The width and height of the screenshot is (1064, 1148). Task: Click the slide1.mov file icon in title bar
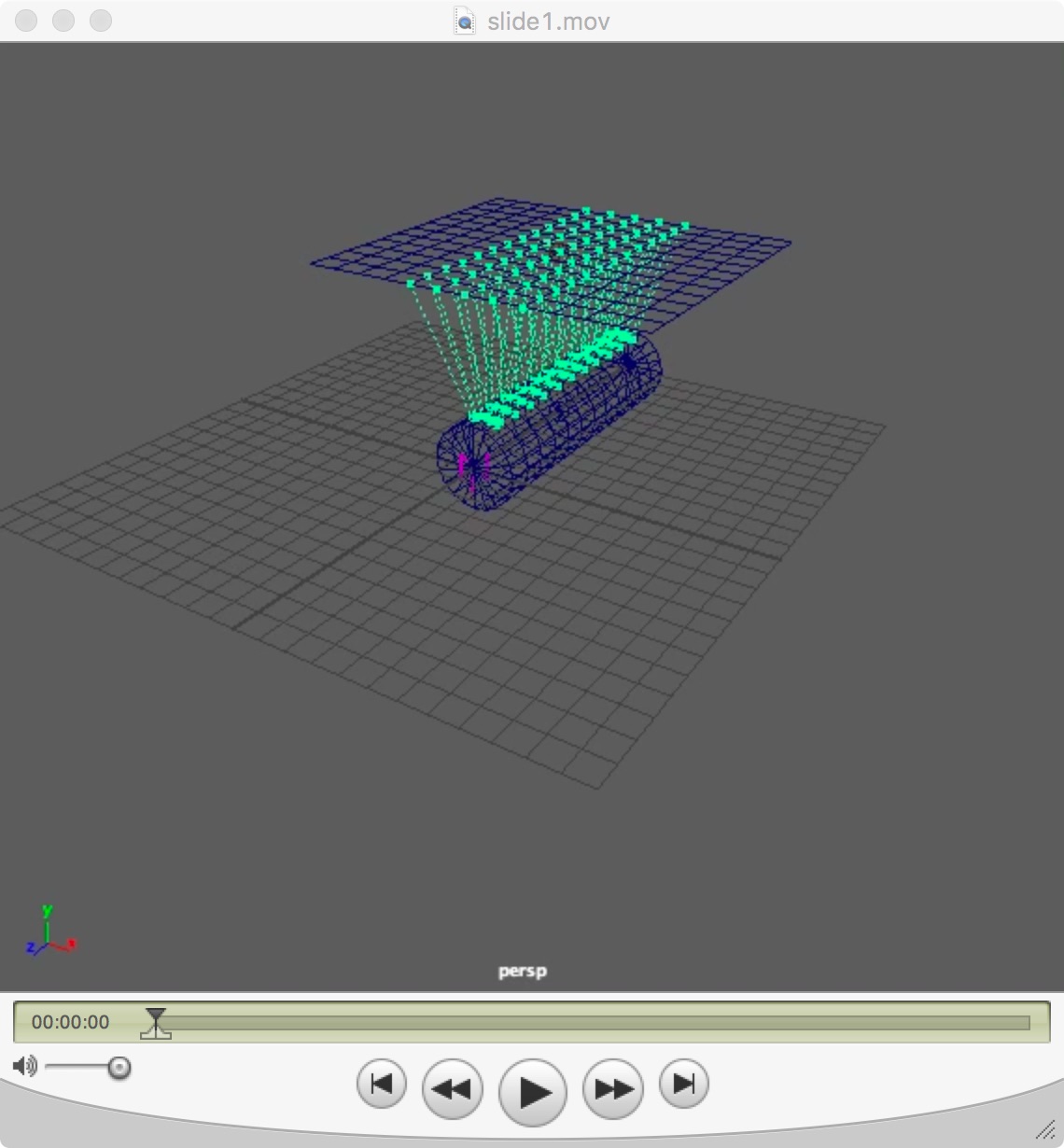pos(464,21)
